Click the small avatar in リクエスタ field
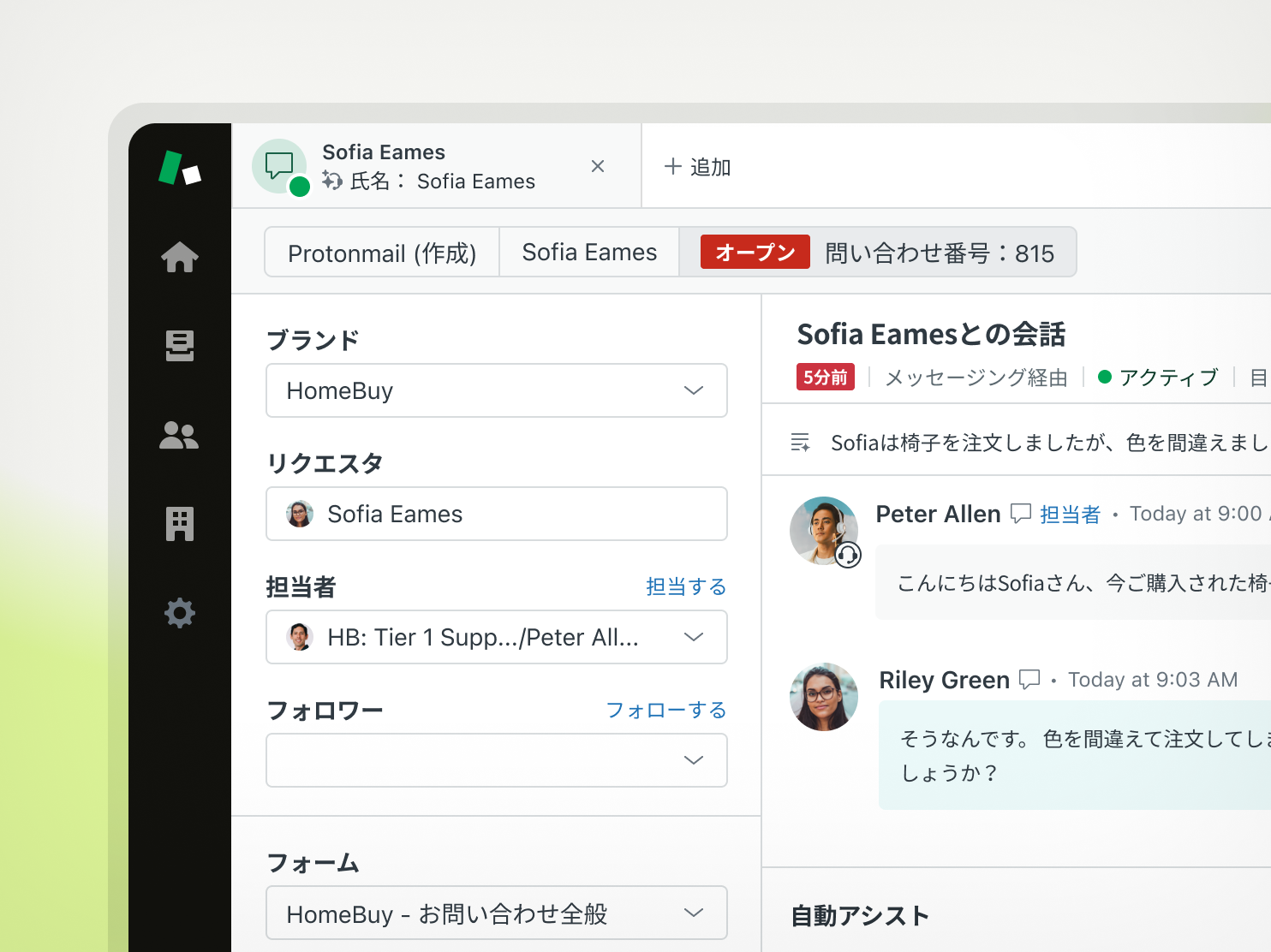The image size is (1271, 952). (x=300, y=514)
